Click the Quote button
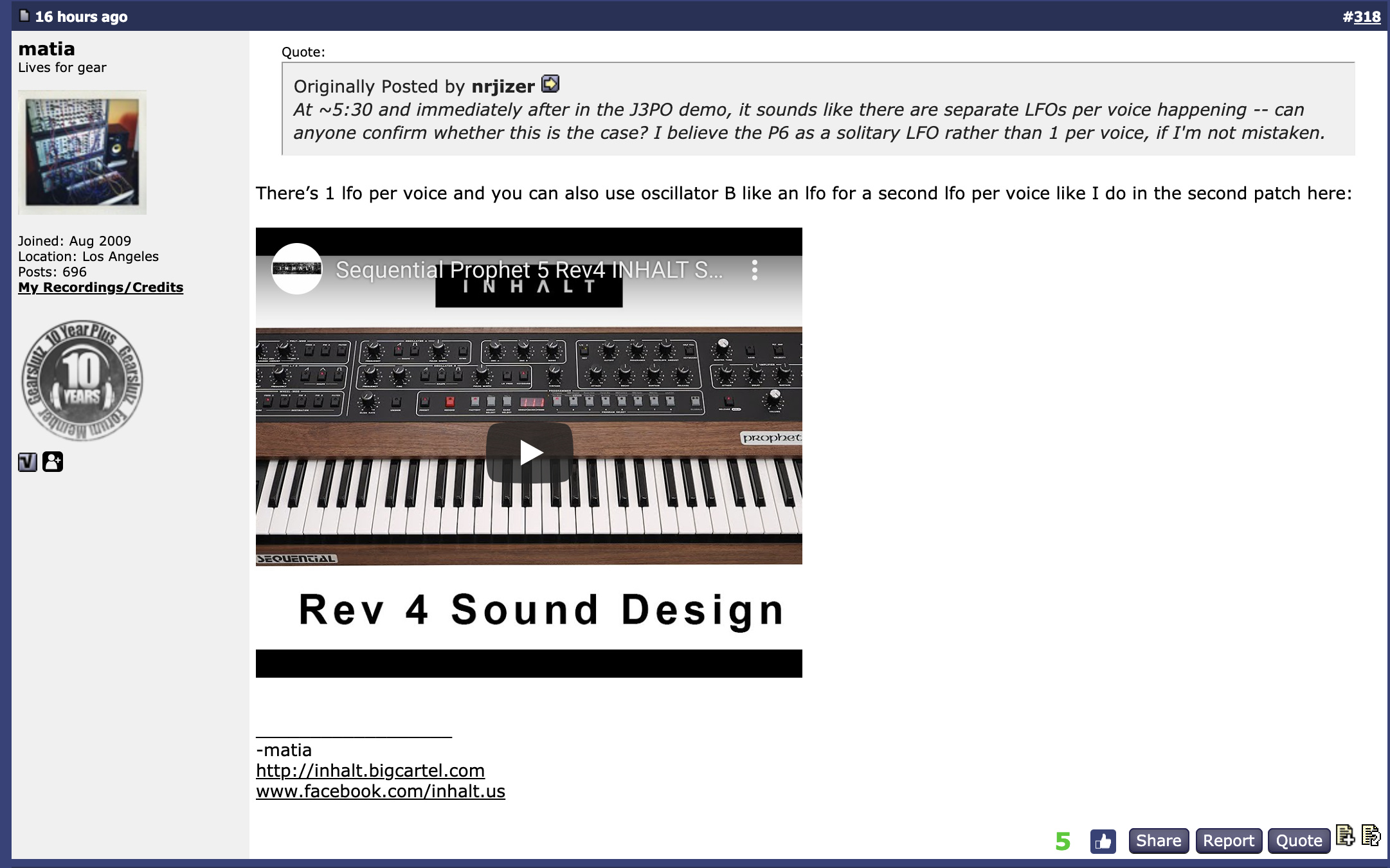This screenshot has height=868, width=1390. coord(1299,841)
